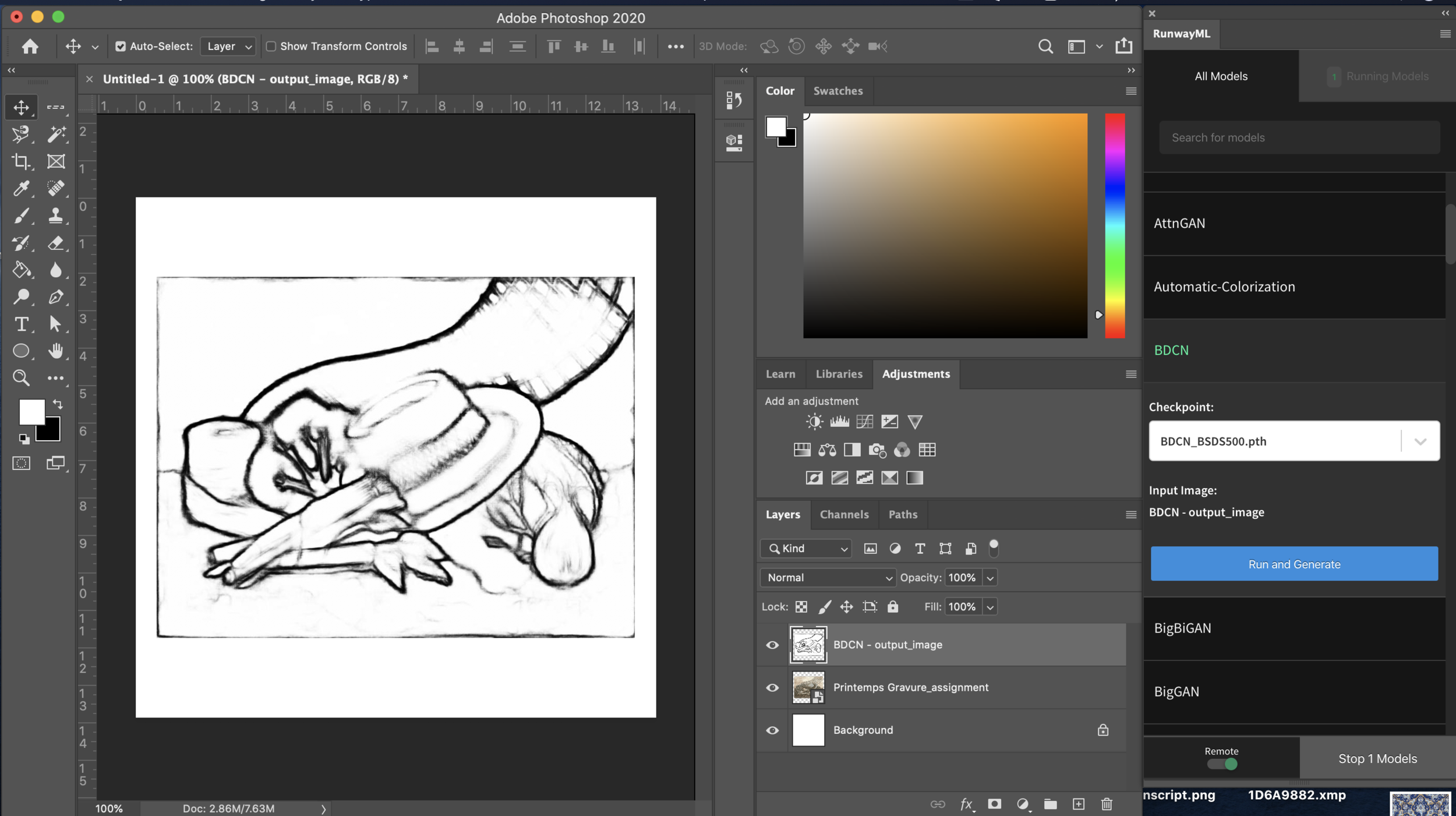Click Run and Generate button
This screenshot has width=1456, height=816.
[1294, 564]
